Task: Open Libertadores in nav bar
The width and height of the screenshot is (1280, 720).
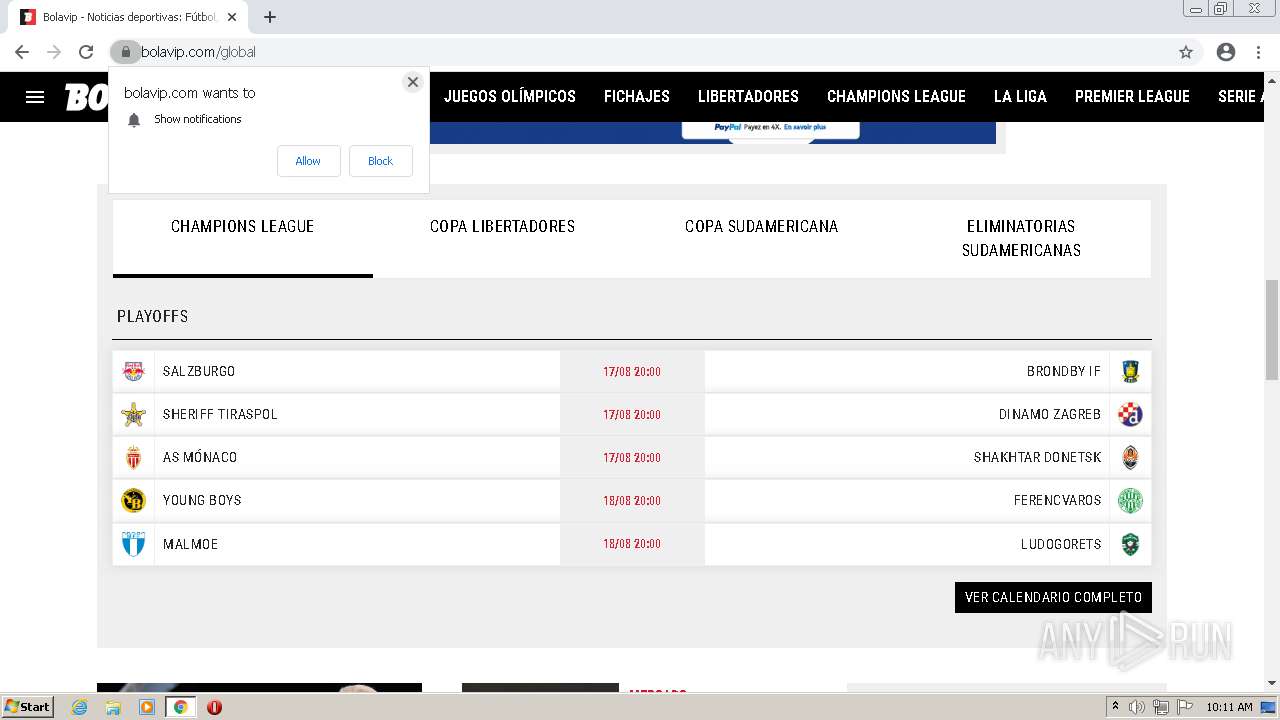Action: pyautogui.click(x=748, y=97)
